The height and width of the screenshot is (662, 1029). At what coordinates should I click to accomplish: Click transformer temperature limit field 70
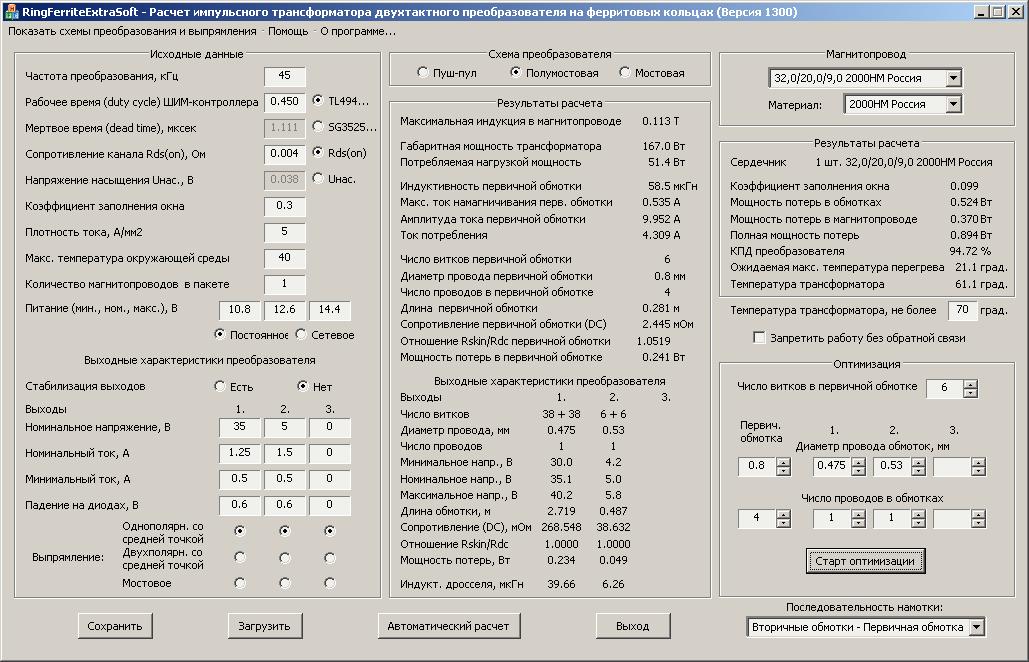pos(963,310)
